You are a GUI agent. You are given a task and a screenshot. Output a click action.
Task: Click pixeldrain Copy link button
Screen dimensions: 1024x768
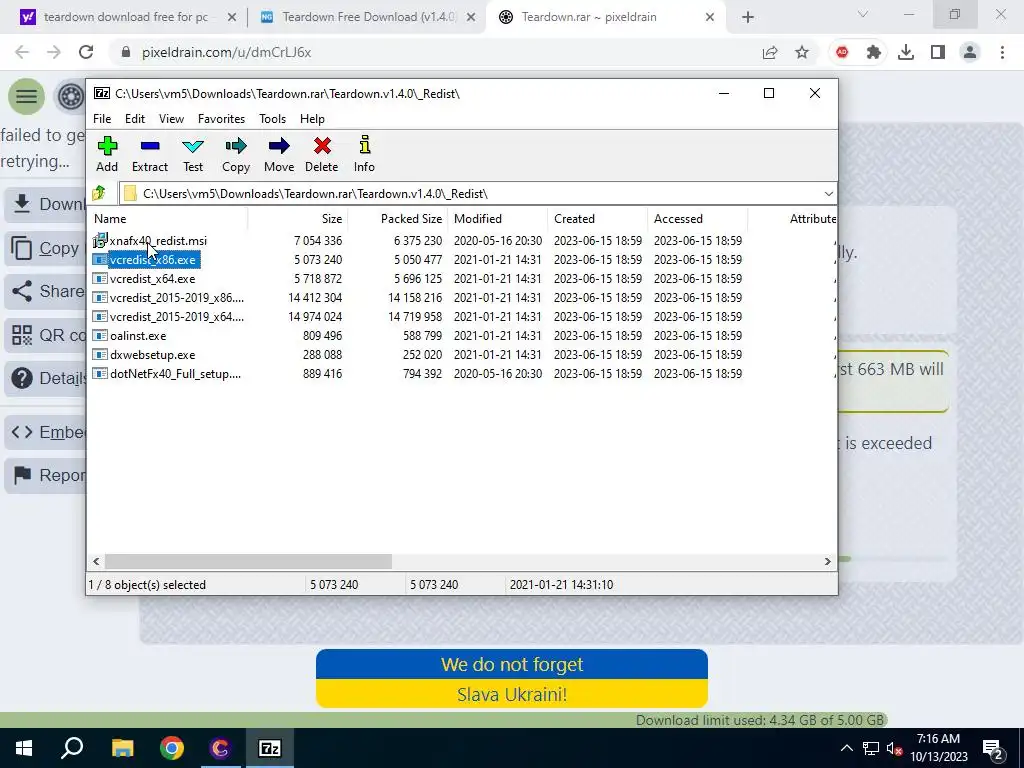tap(46, 248)
